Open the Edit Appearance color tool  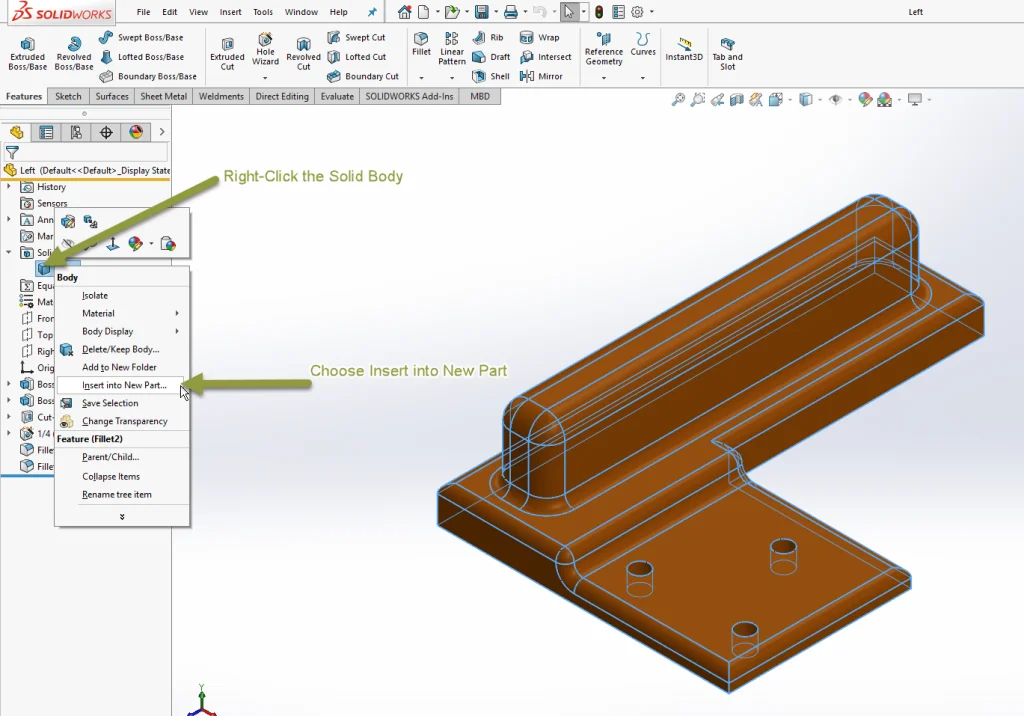(x=864, y=97)
